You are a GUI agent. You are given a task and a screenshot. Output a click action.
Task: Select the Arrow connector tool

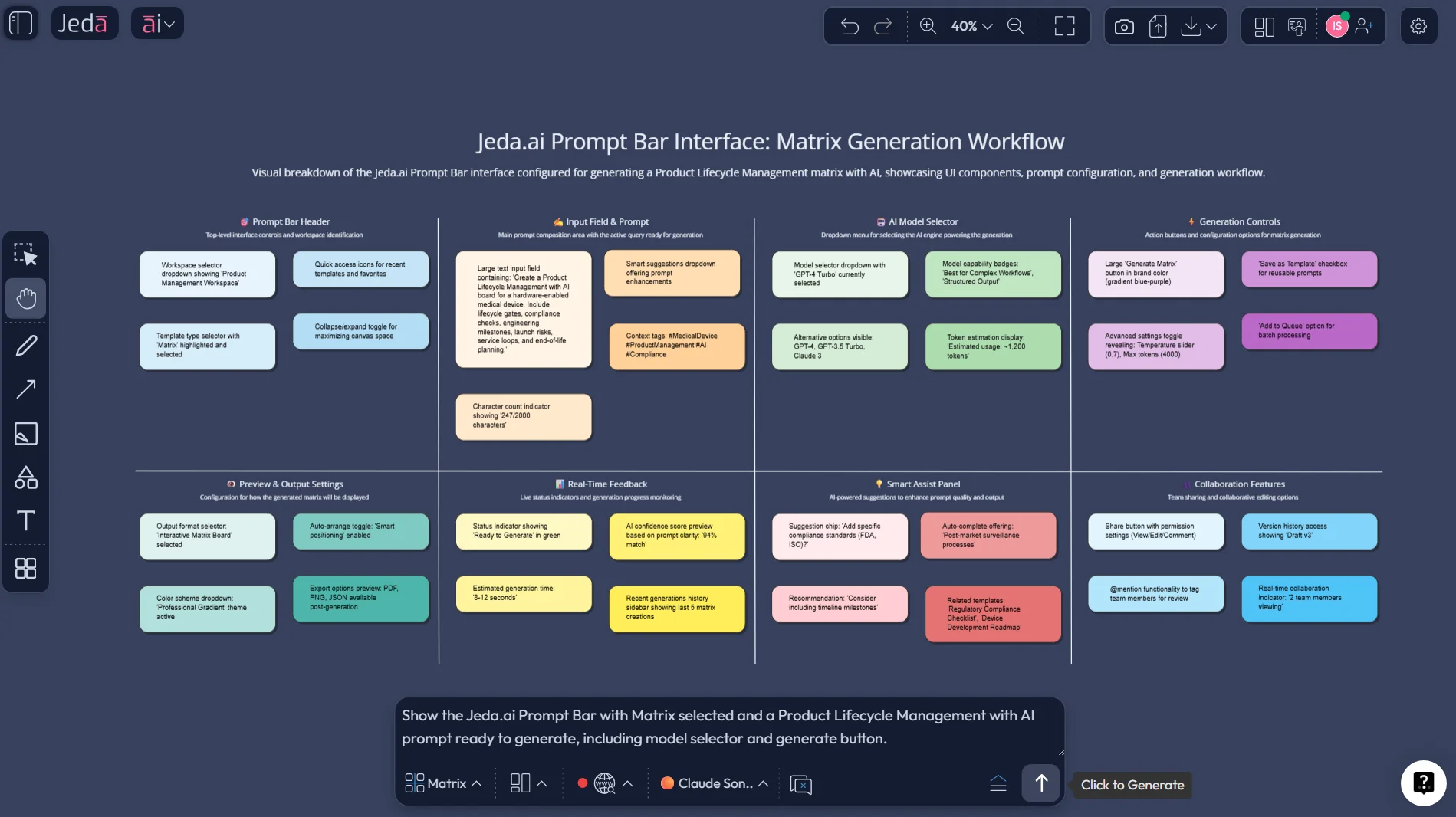click(26, 389)
